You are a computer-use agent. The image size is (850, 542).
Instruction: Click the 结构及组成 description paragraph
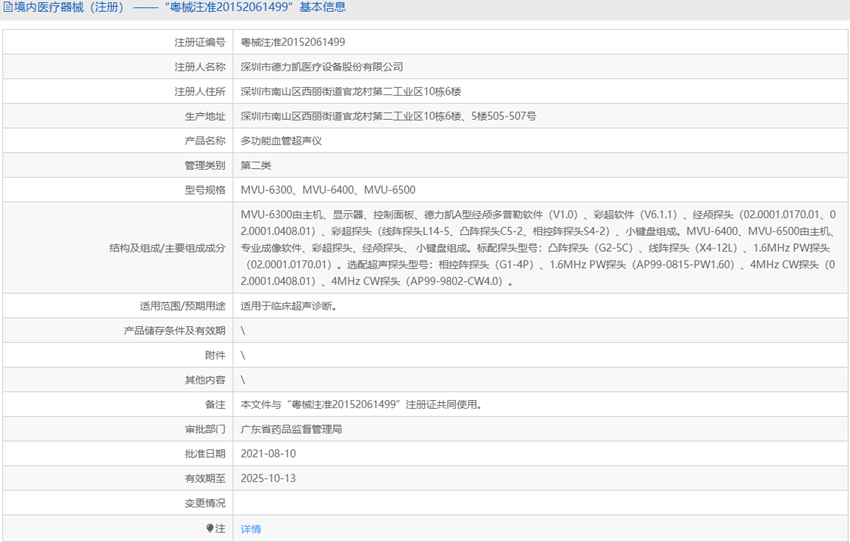538,248
